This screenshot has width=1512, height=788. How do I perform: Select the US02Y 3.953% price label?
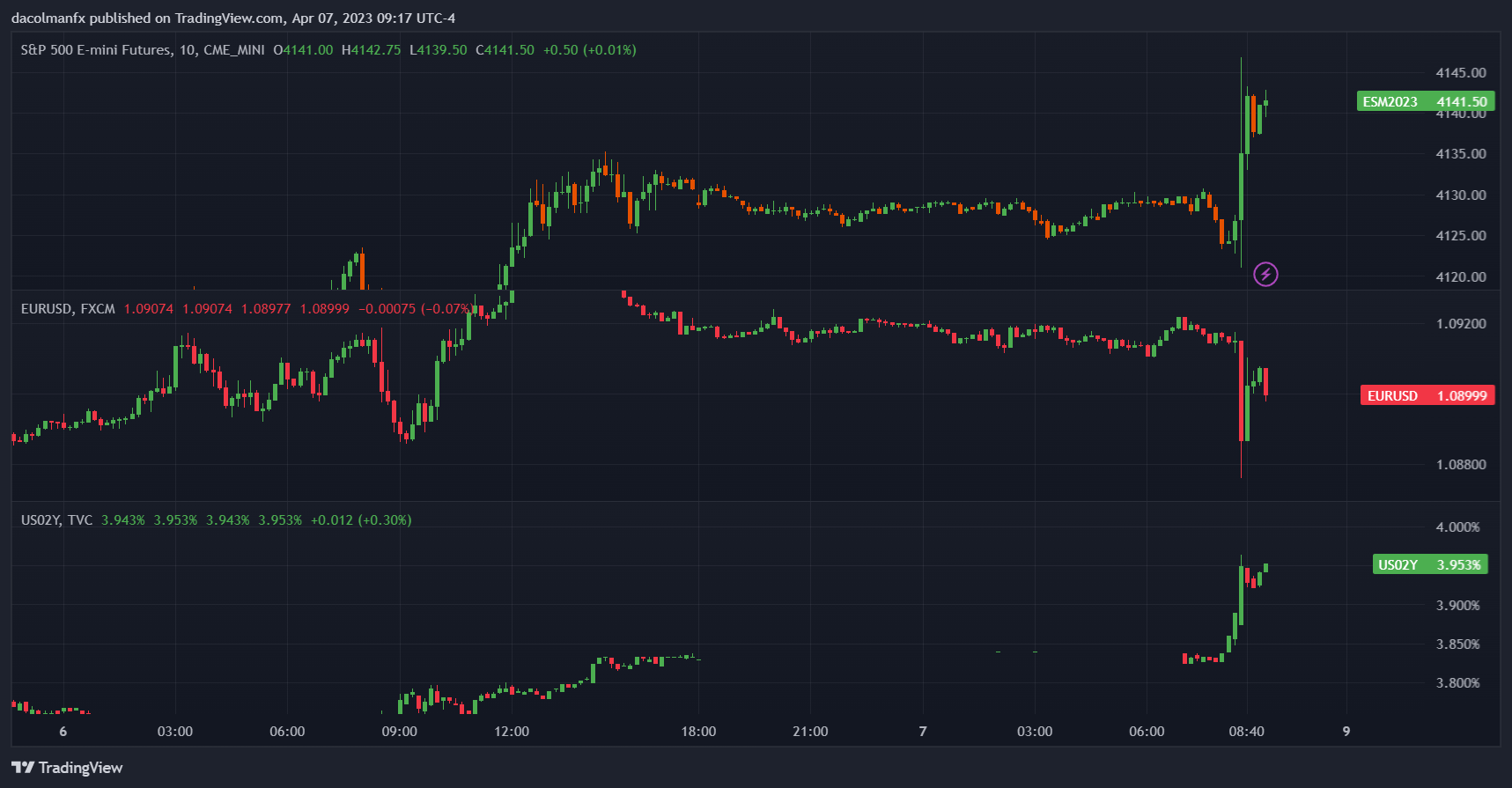coord(1430,564)
